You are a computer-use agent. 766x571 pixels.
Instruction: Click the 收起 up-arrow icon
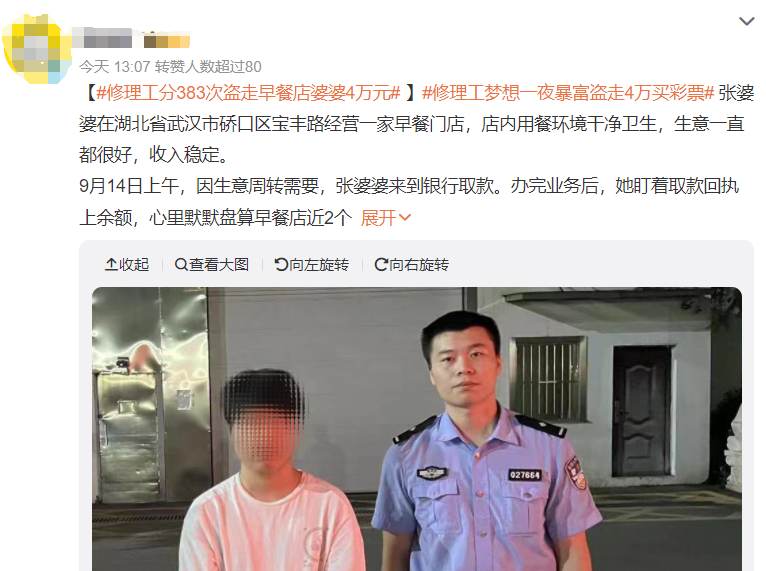point(111,265)
